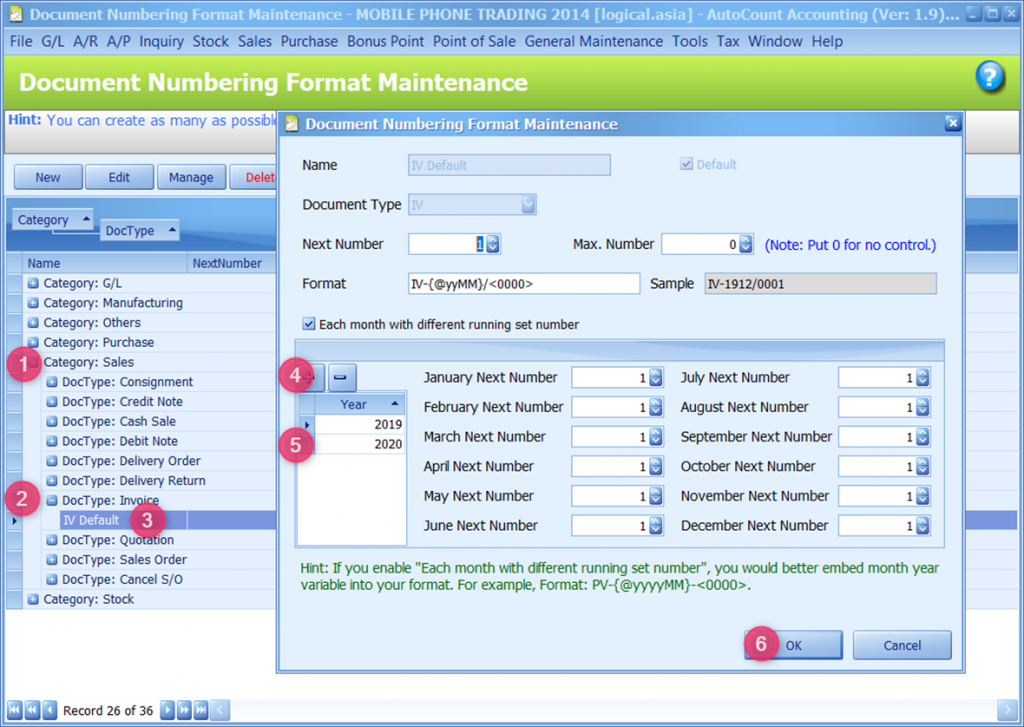This screenshot has width=1024, height=727.
Task: Expand Category: Stock group
Action: pos(33,599)
